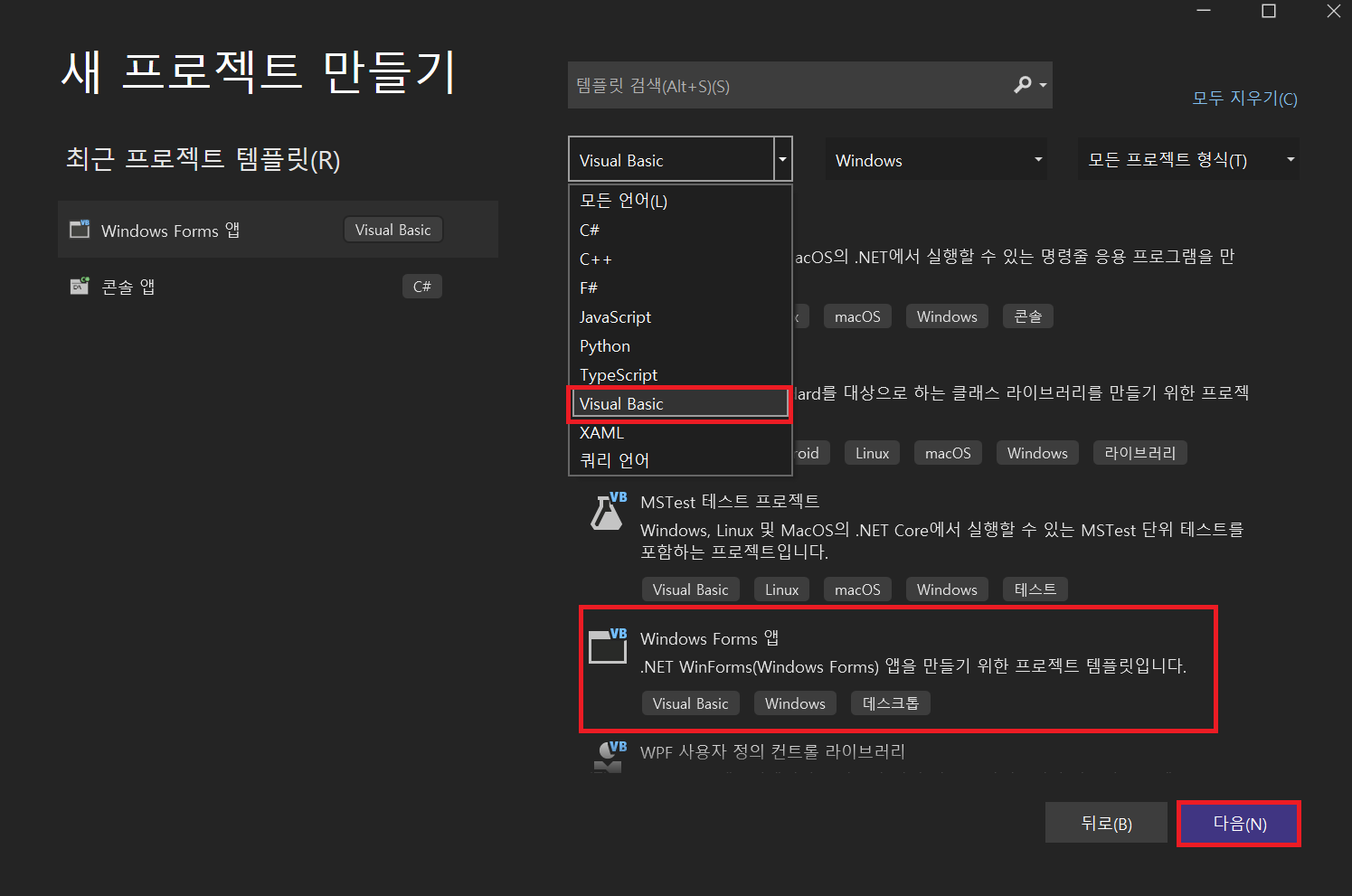Viewport: 1352px width, 896px height.
Task: Click the MSTest flask VB icon
Action: tap(609, 511)
